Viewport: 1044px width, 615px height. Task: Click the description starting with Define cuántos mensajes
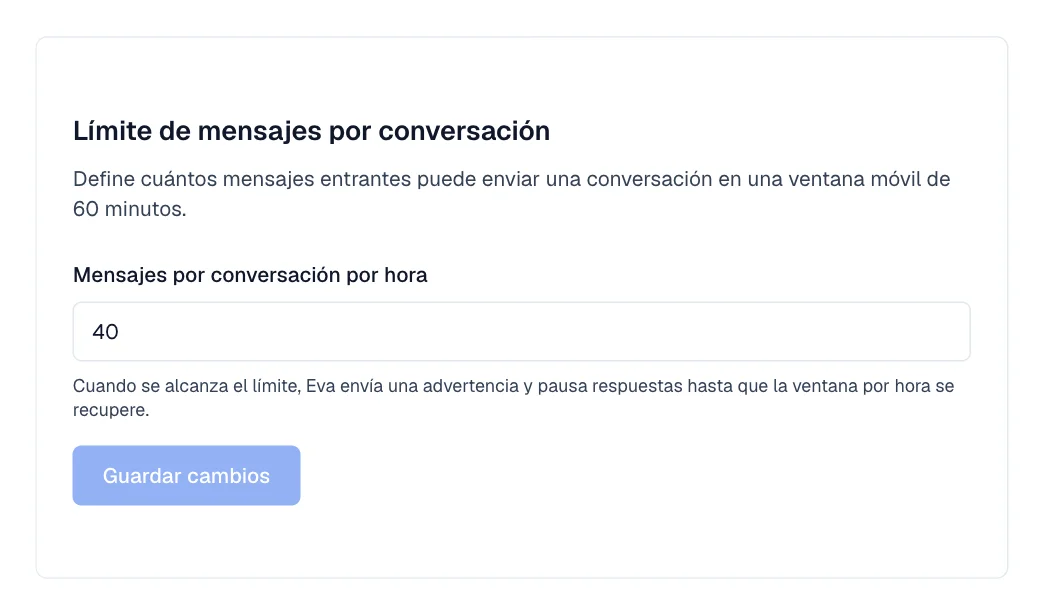click(x=511, y=194)
